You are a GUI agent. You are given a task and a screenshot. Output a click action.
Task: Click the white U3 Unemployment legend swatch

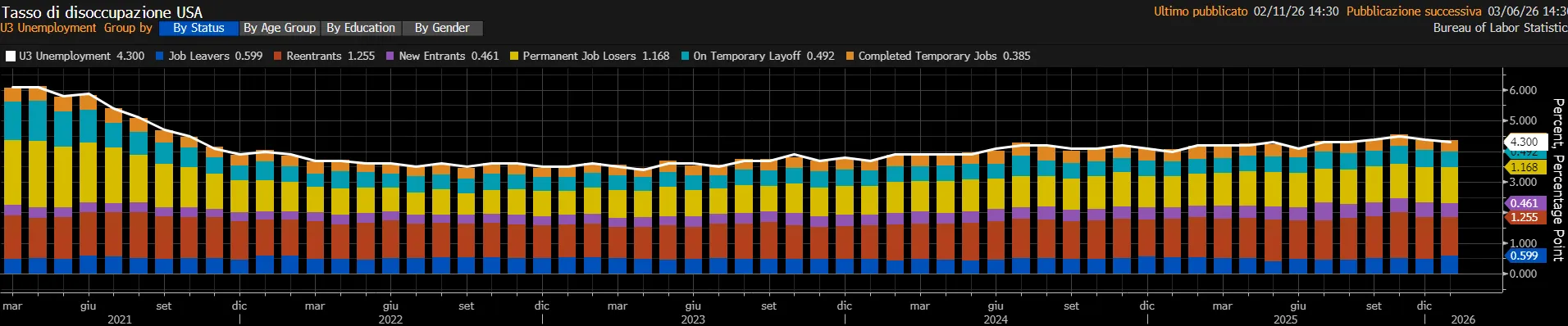[x=11, y=56]
